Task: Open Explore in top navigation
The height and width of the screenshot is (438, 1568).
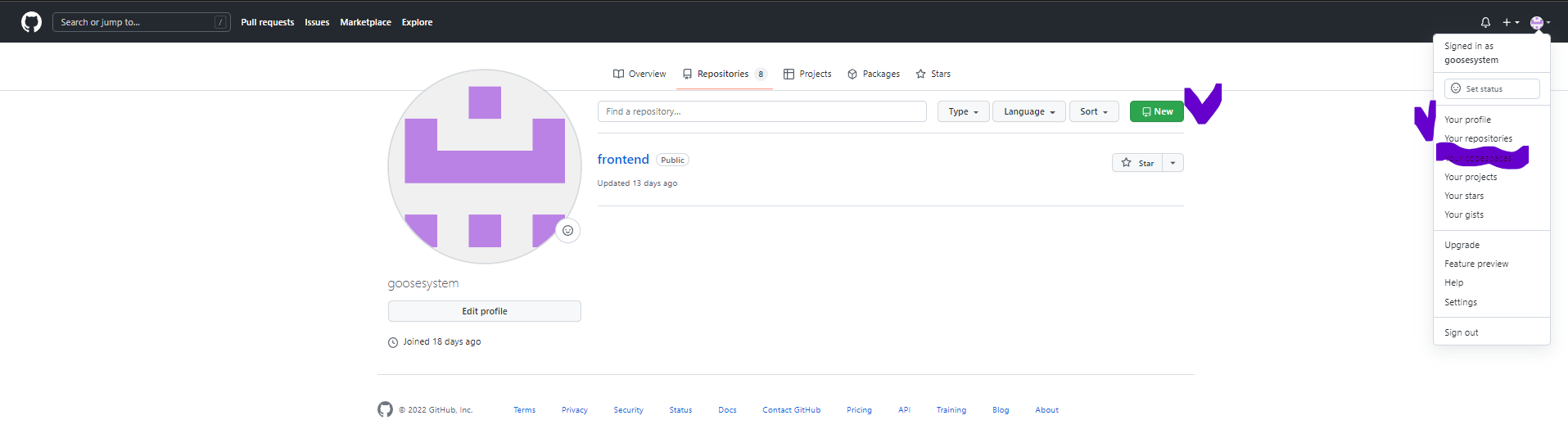Action: click(x=417, y=22)
